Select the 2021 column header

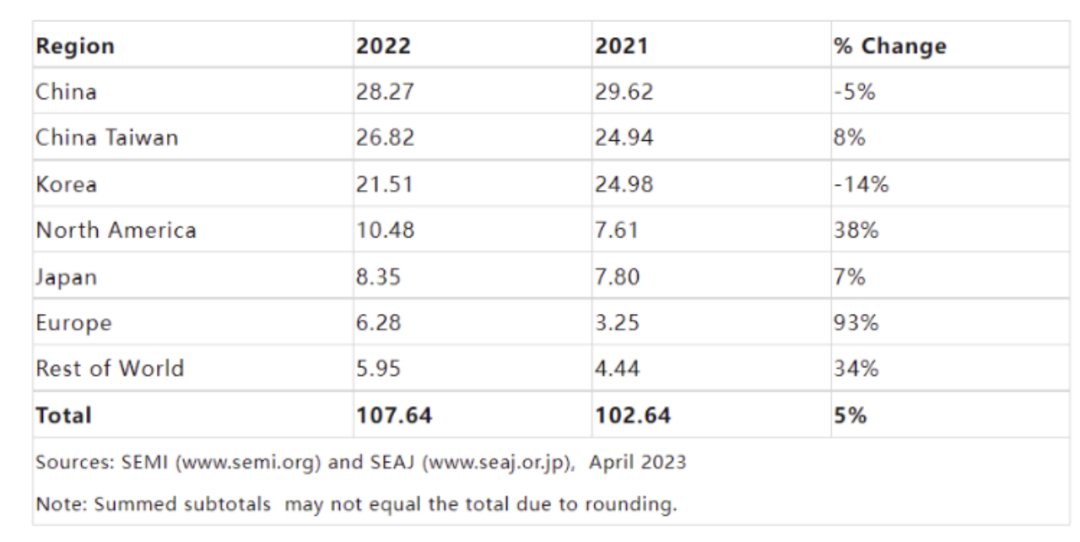[621, 46]
